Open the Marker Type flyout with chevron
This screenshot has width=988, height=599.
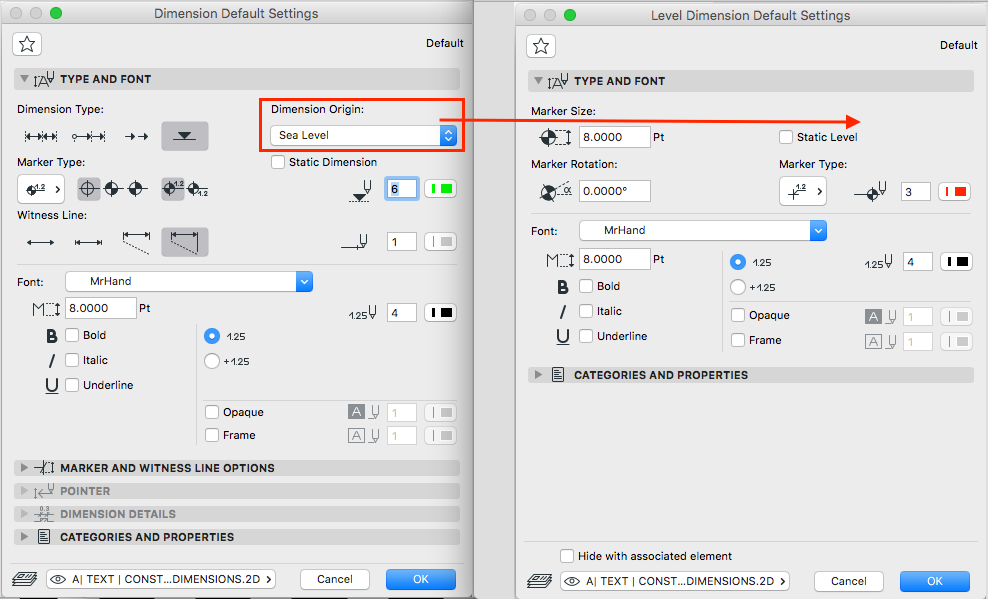click(x=40, y=188)
